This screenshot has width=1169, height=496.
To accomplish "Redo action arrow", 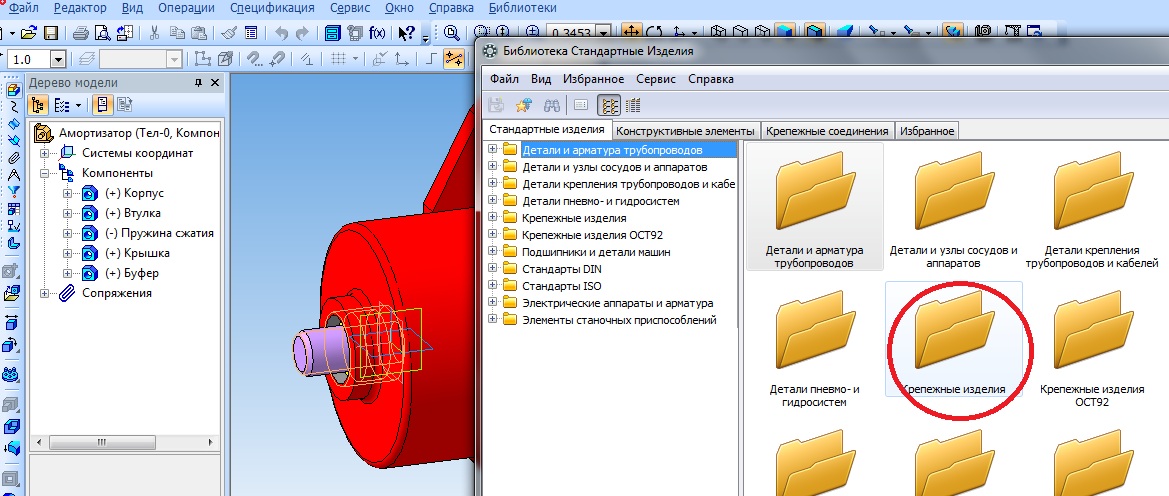I will tap(302, 33).
